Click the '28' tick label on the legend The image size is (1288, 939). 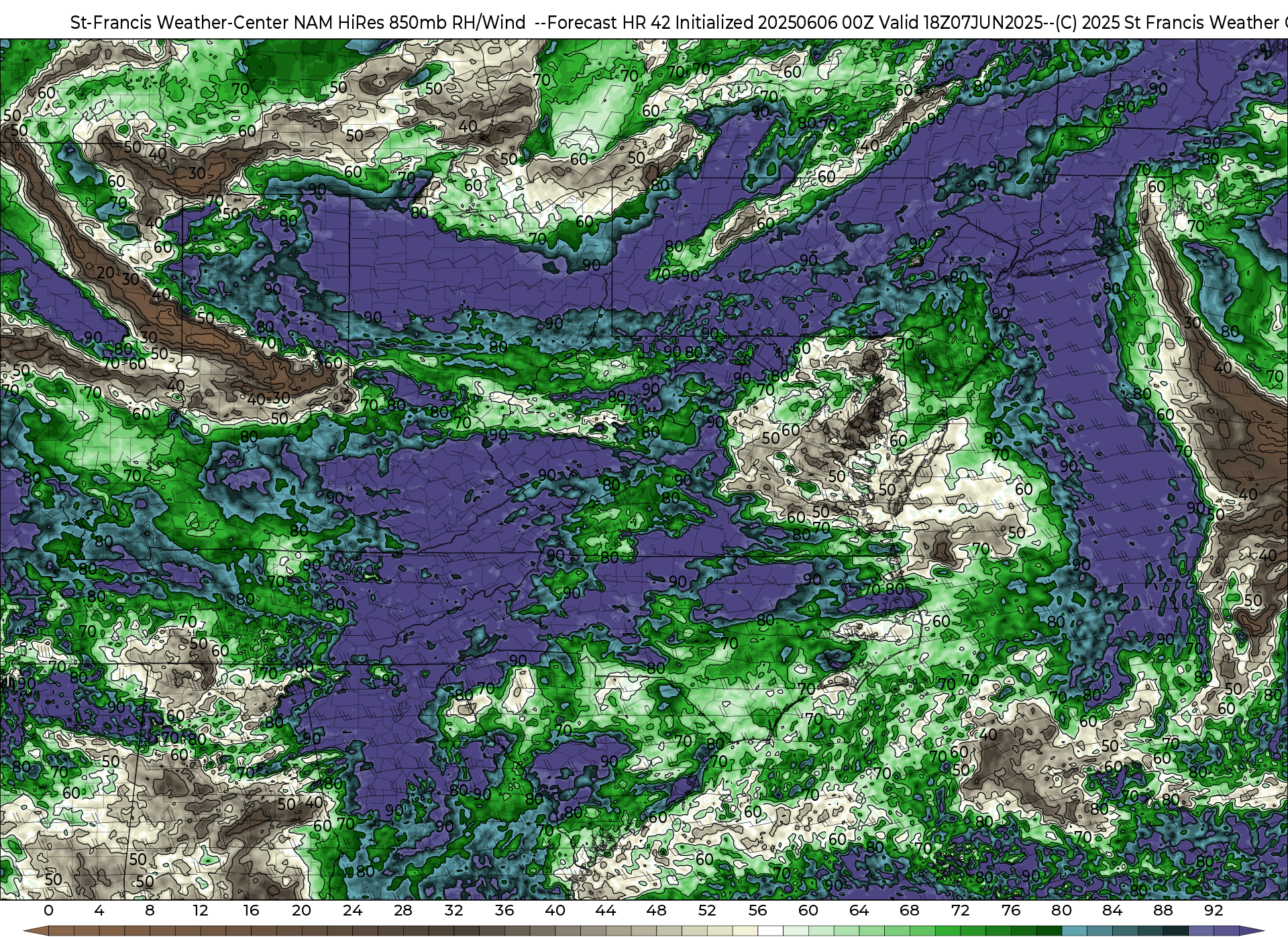pyautogui.click(x=403, y=910)
